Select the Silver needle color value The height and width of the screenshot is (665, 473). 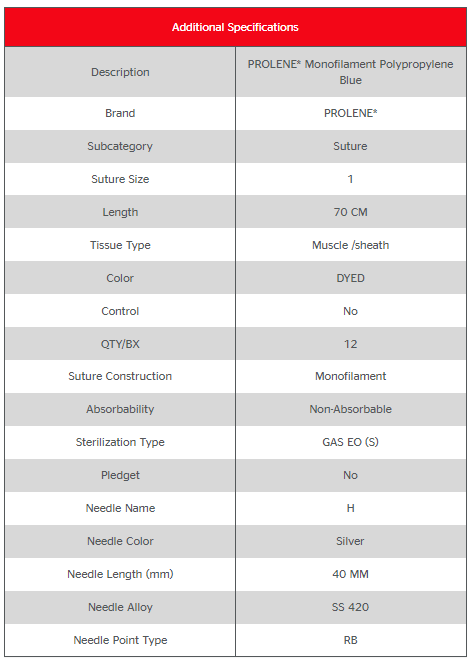[x=350, y=541]
